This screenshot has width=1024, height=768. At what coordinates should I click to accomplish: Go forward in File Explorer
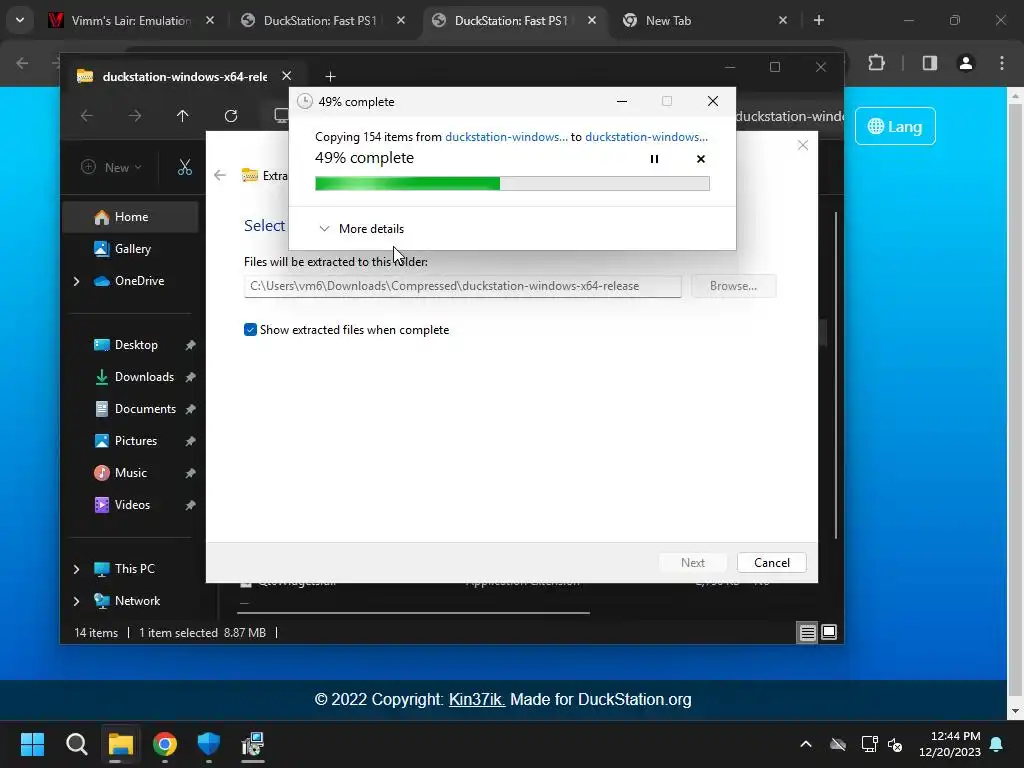coord(135,116)
